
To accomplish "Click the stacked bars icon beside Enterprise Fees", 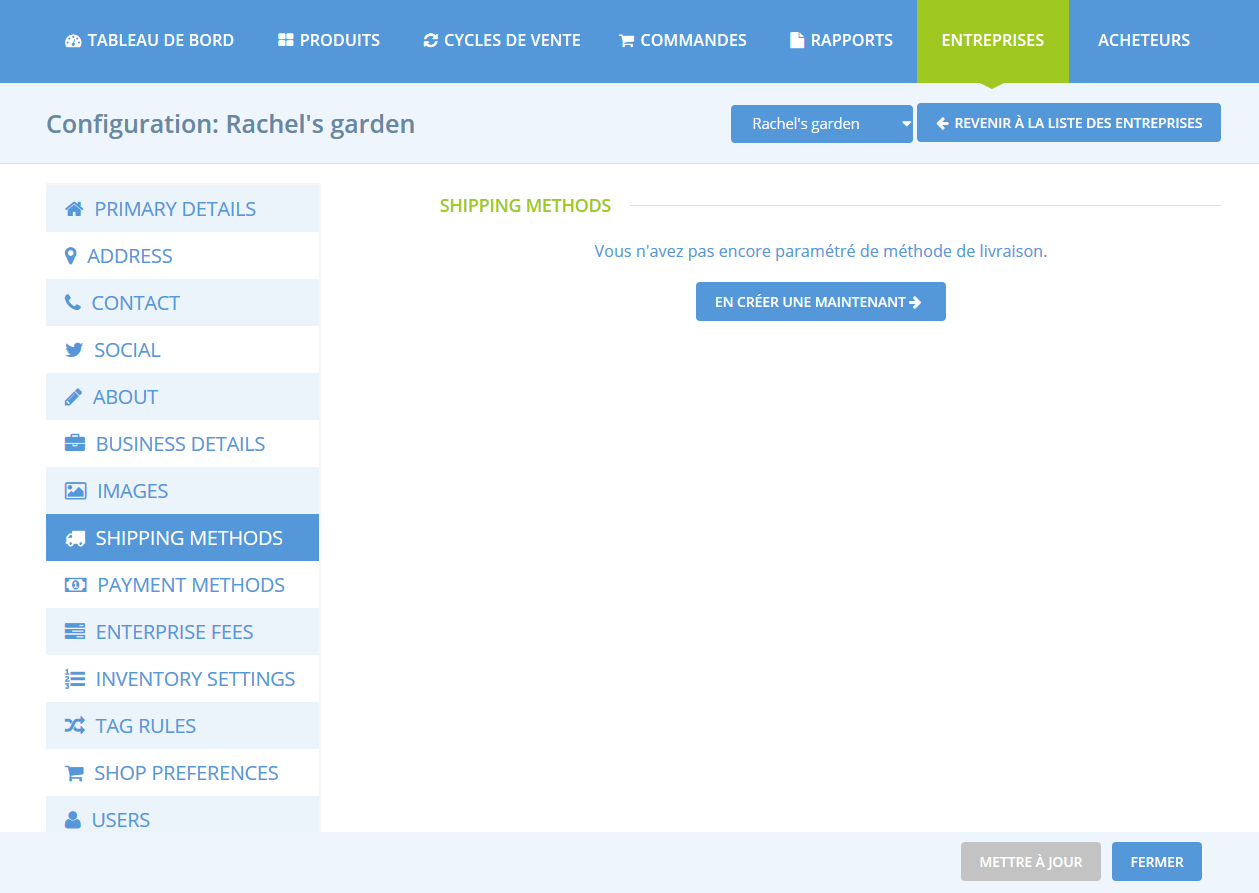I will pos(74,632).
